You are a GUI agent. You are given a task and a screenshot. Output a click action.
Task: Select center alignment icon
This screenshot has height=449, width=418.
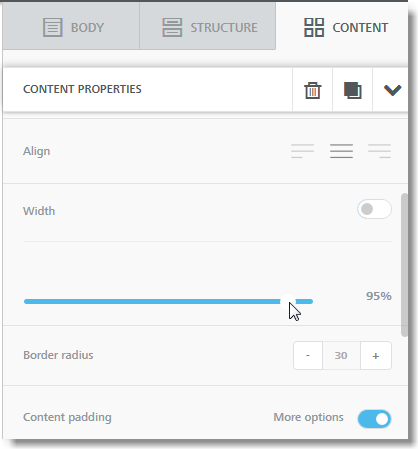tap(341, 151)
